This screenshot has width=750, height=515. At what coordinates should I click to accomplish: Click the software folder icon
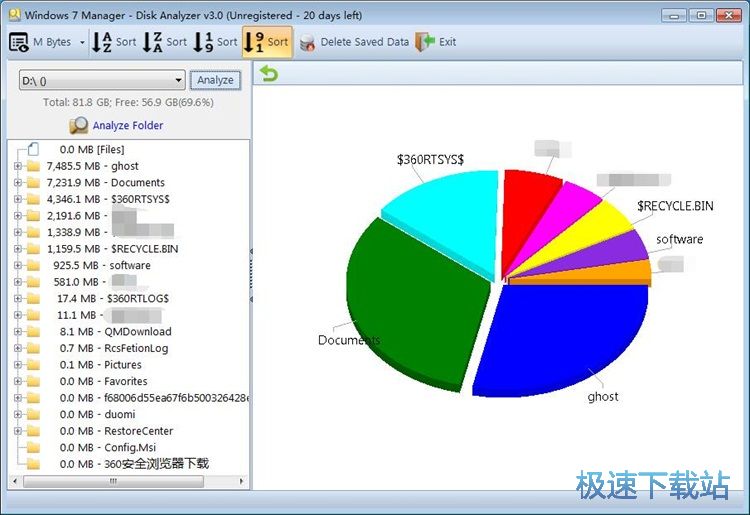click(33, 265)
